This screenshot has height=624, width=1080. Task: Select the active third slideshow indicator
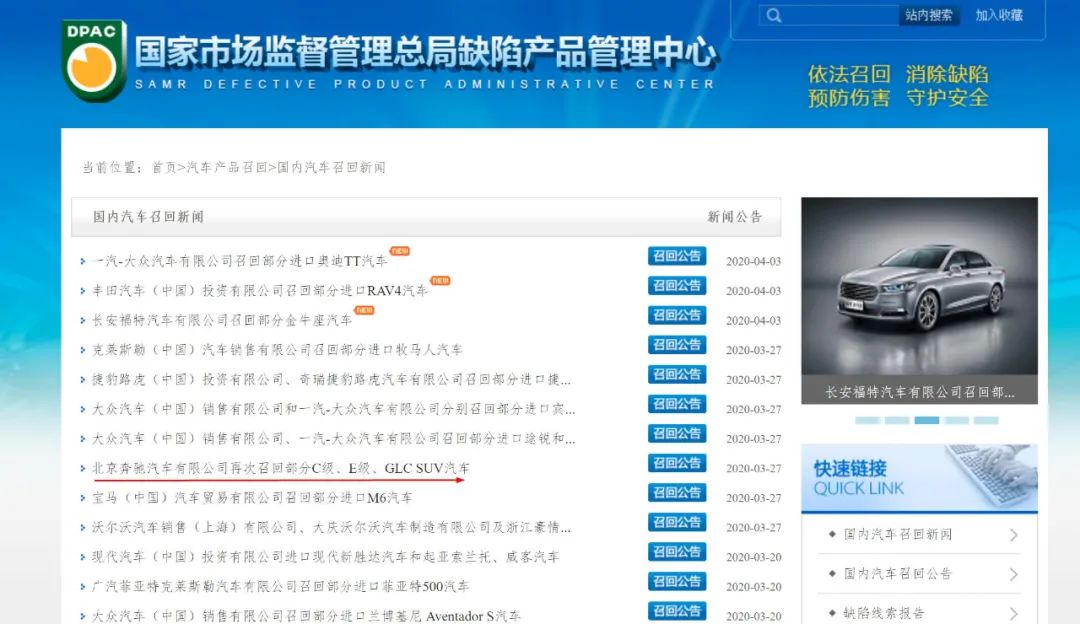[x=926, y=420]
